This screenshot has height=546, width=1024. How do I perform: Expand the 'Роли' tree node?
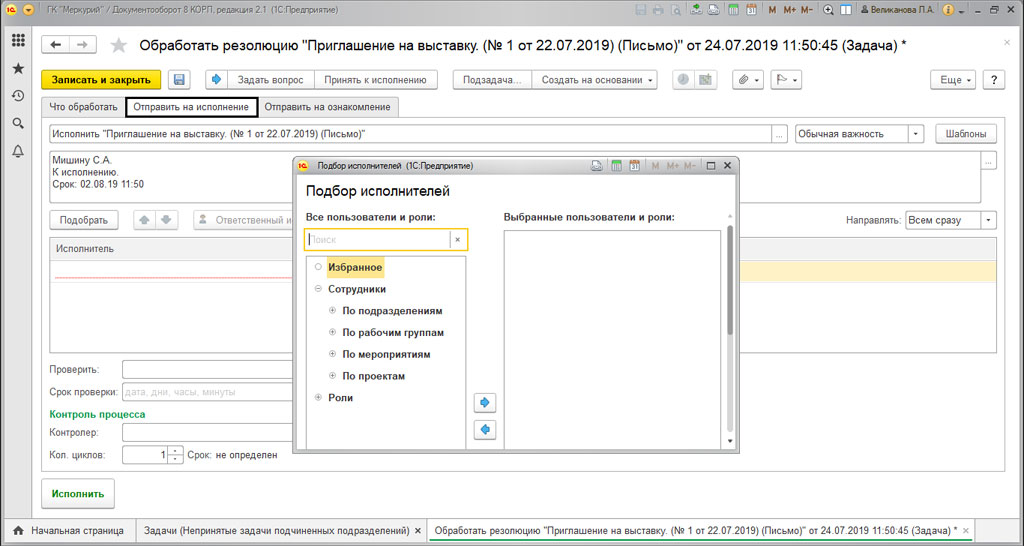319,398
